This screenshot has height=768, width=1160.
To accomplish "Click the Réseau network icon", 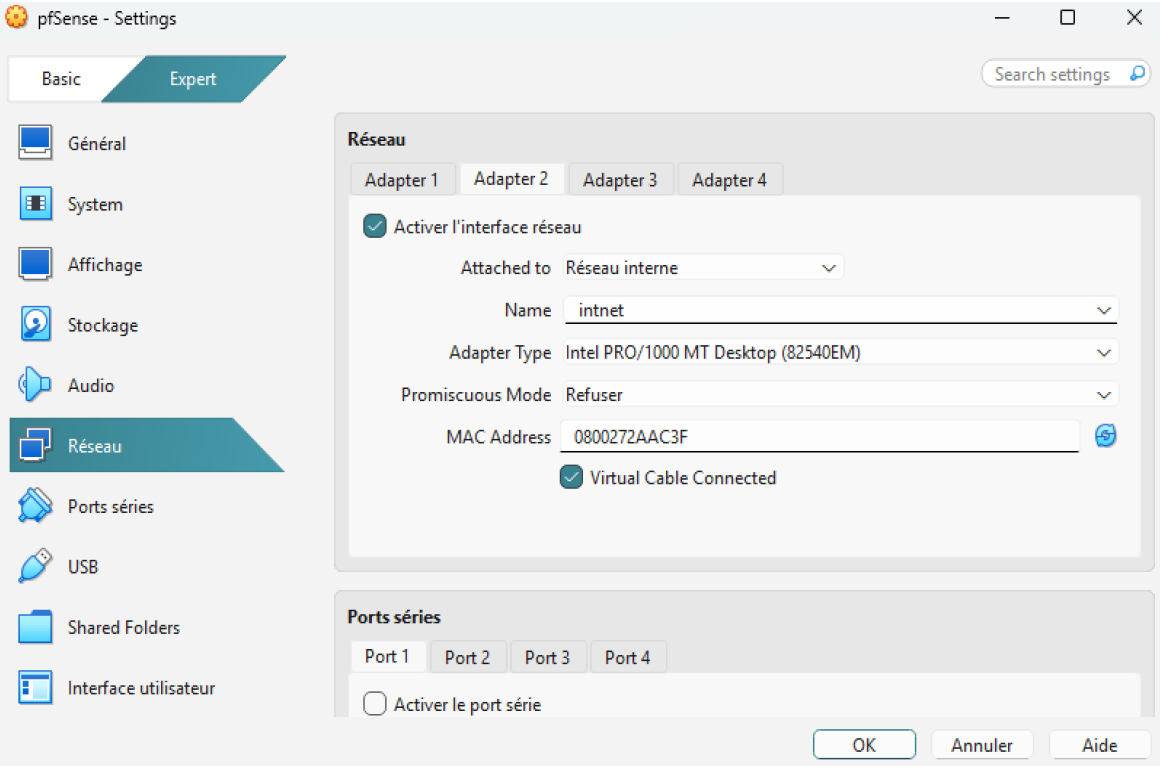I will (35, 445).
